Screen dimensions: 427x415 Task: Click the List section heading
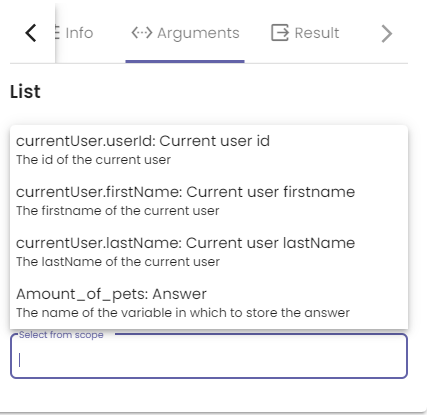click(25, 92)
